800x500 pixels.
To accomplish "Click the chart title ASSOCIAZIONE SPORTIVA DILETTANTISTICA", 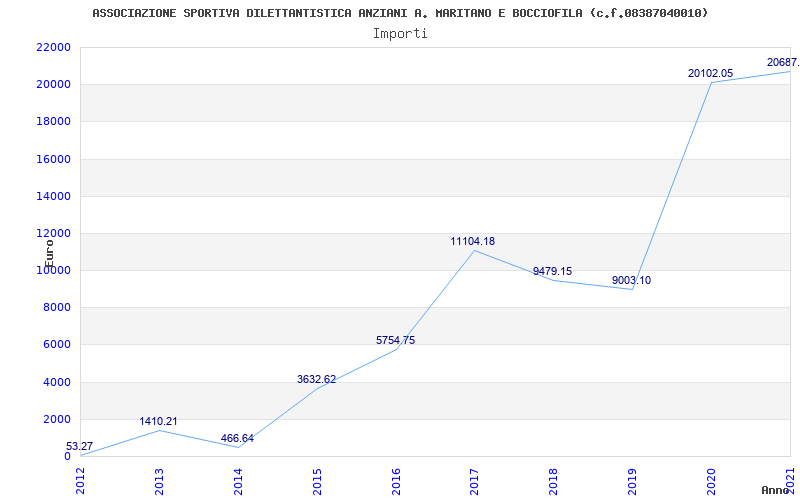I will [400, 13].
